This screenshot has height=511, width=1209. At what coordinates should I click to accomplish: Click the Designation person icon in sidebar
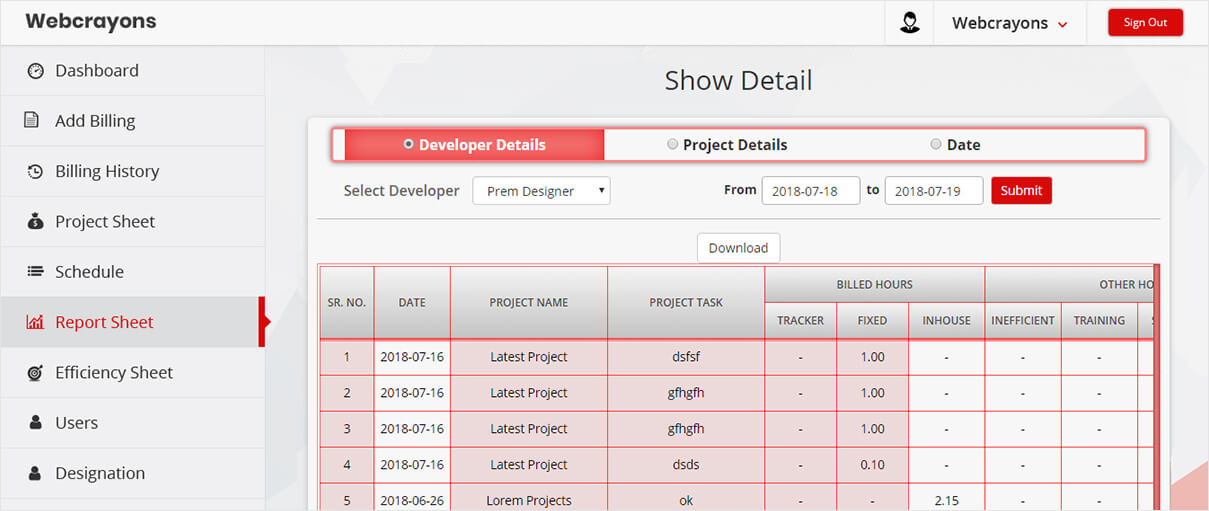(x=35, y=473)
